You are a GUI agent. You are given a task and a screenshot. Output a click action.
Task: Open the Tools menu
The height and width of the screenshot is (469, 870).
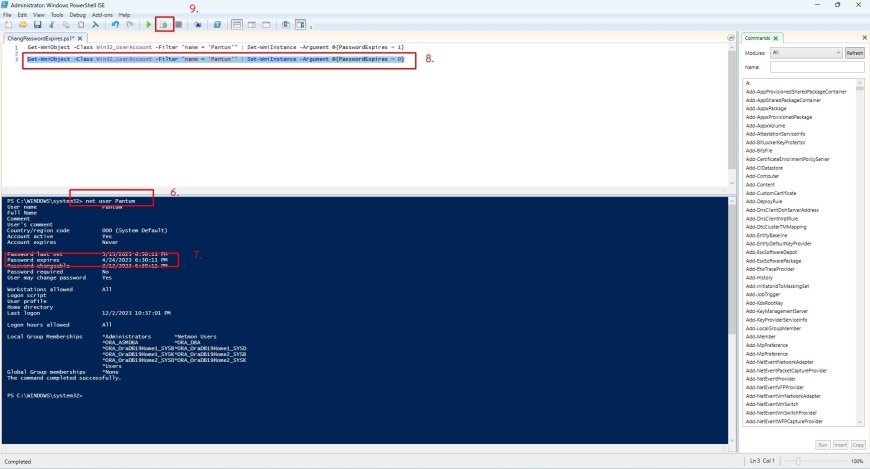[x=57, y=15]
